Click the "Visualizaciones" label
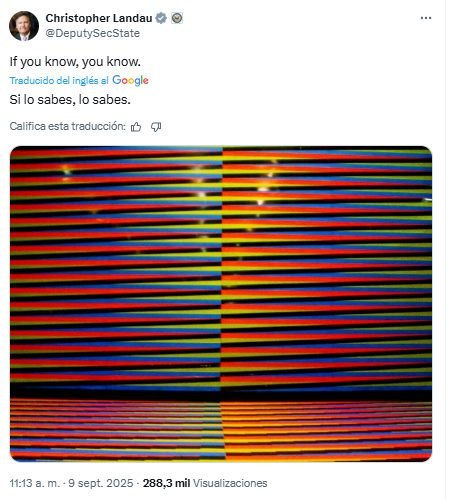 point(230,483)
